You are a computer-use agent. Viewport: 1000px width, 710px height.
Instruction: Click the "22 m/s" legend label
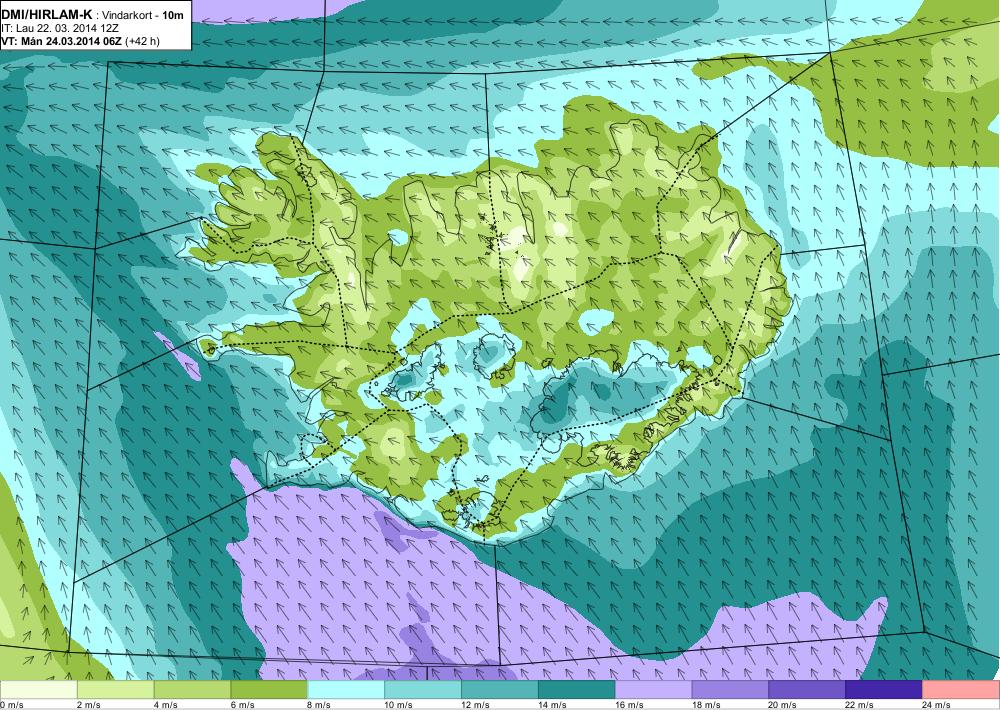coord(860,705)
